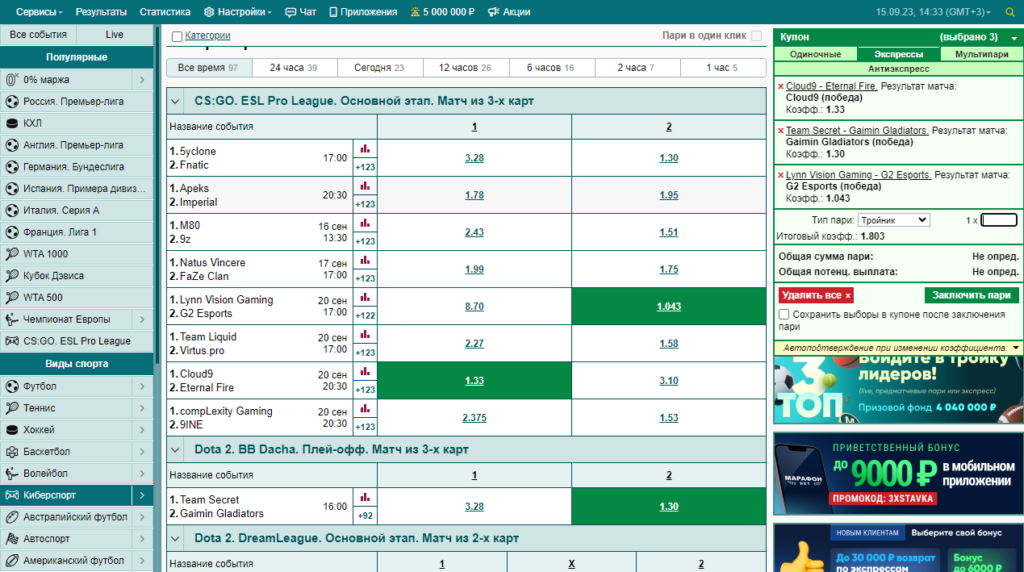Viewport: 1024px width, 572px height.
Task: Open statistics icon for 5yclone vs Fnatic
Action: click(x=365, y=150)
